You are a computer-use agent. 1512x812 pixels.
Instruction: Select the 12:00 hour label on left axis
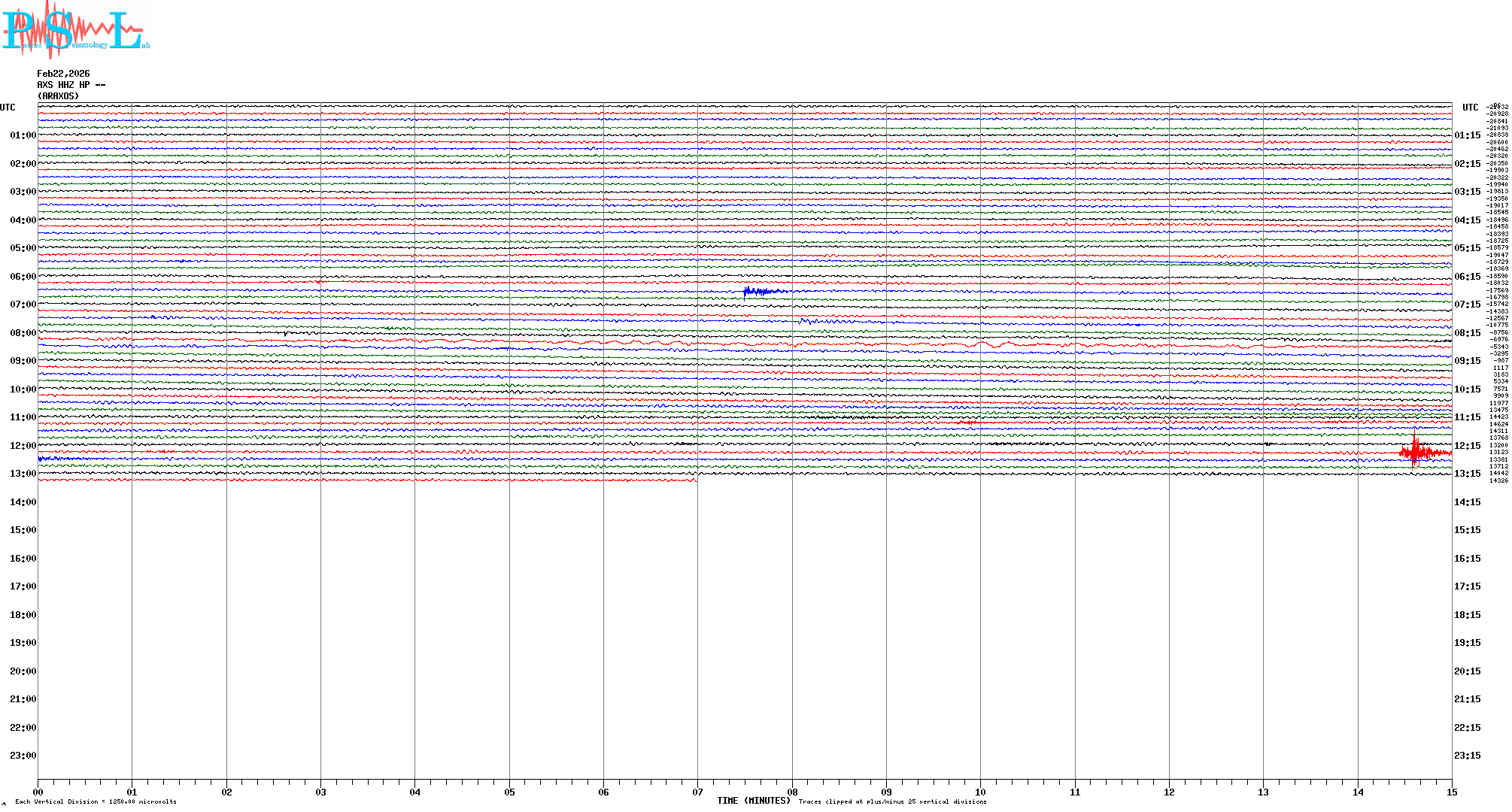point(23,446)
